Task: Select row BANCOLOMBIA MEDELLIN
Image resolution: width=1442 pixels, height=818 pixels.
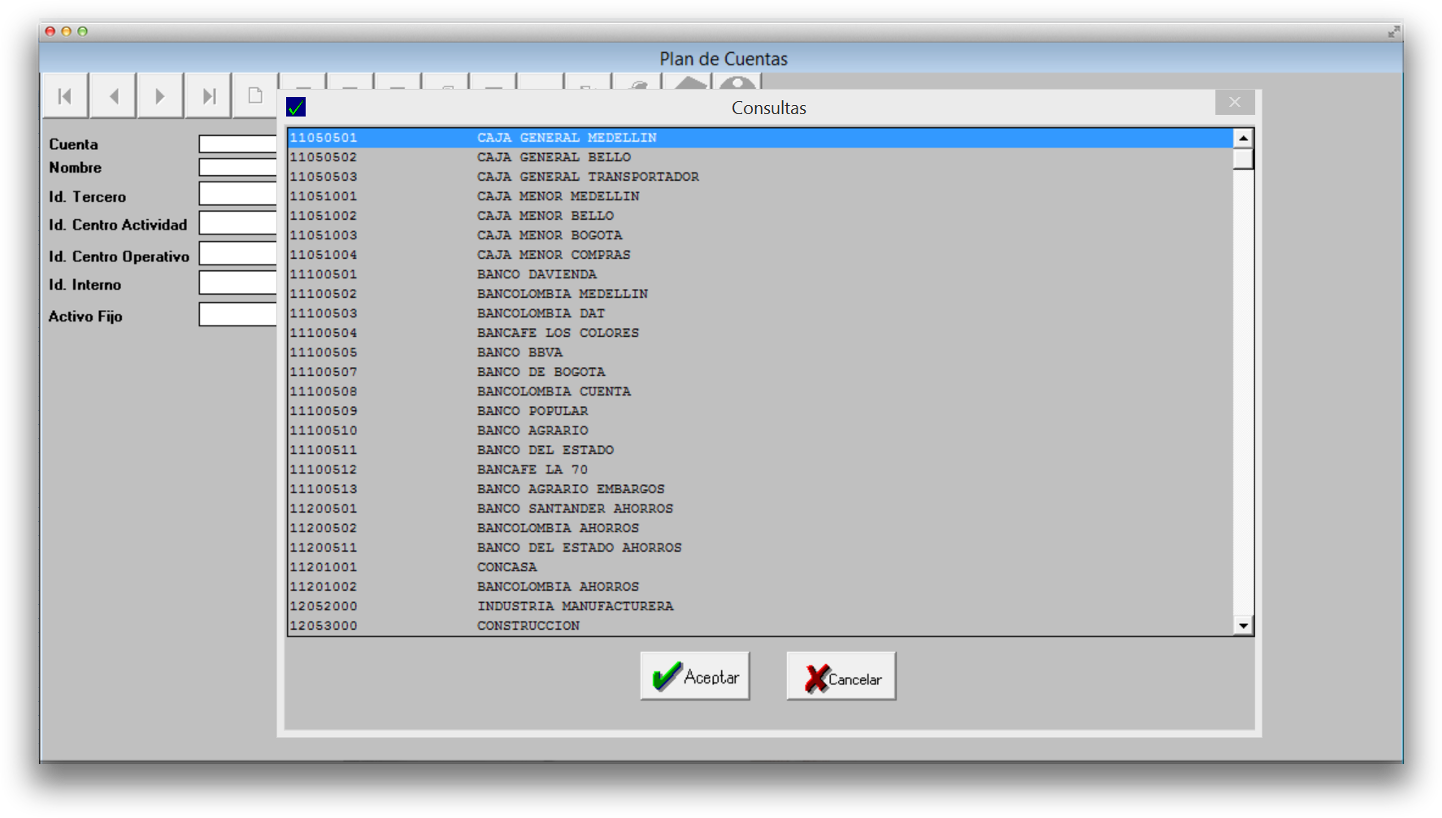Action: pyautogui.click(x=760, y=294)
